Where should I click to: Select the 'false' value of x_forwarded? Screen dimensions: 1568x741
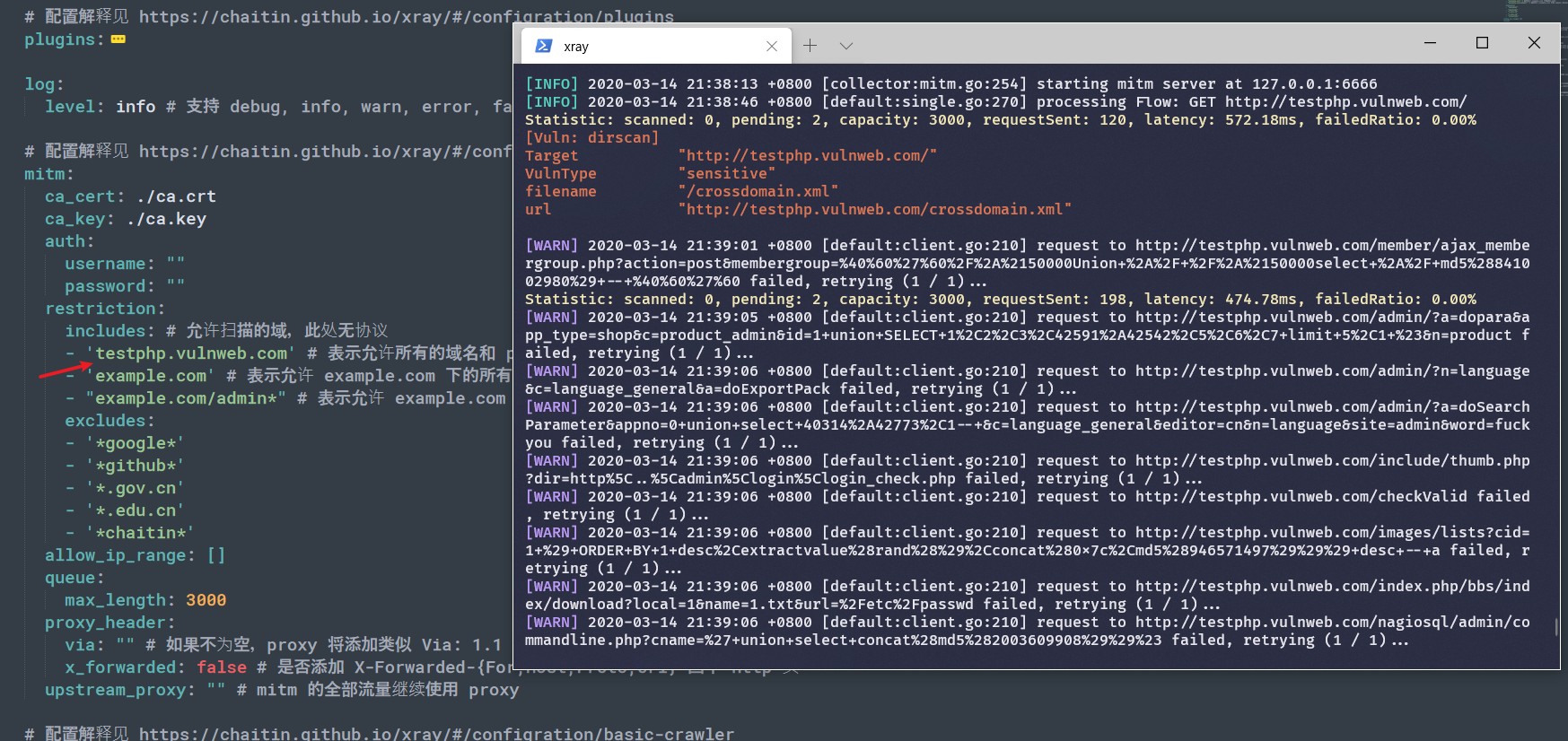click(222, 667)
